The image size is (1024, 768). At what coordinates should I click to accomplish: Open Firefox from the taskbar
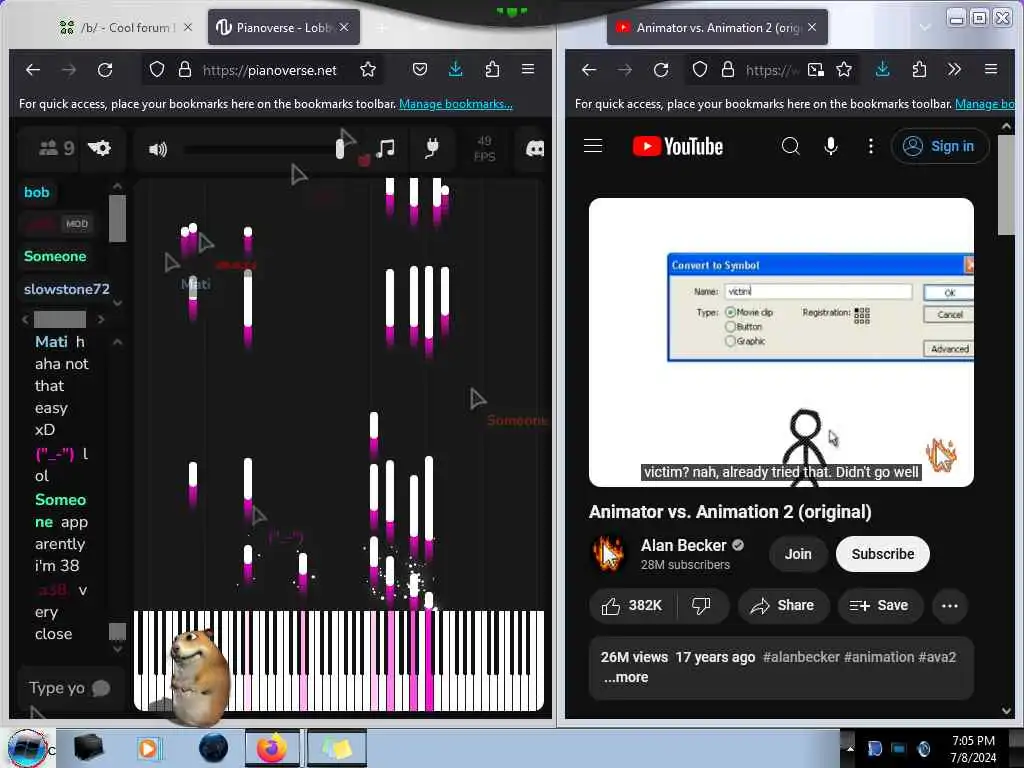click(272, 748)
